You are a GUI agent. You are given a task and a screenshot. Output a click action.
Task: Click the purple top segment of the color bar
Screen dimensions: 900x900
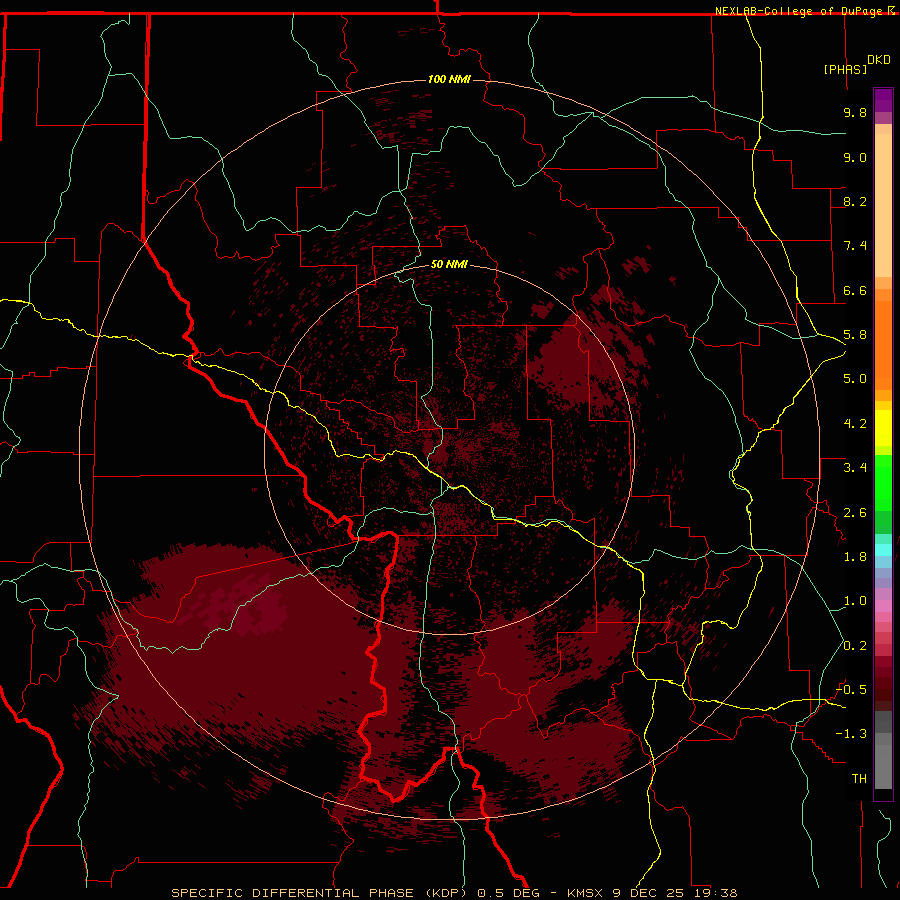tap(883, 100)
